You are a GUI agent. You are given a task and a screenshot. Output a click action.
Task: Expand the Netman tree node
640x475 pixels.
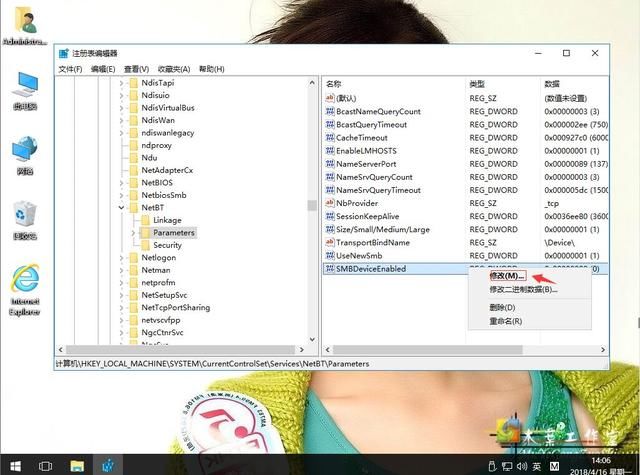[x=121, y=270]
